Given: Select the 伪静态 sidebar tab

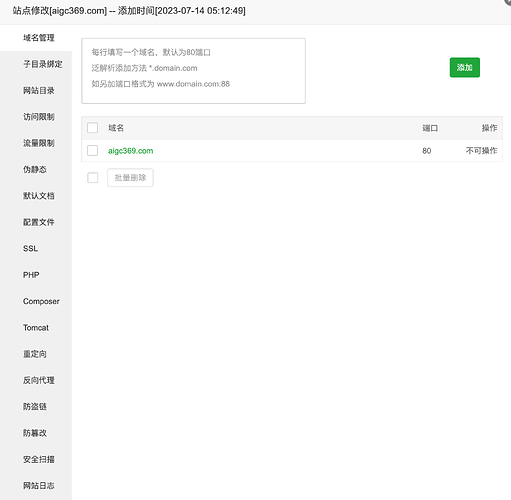Looking at the screenshot, I should (36, 169).
